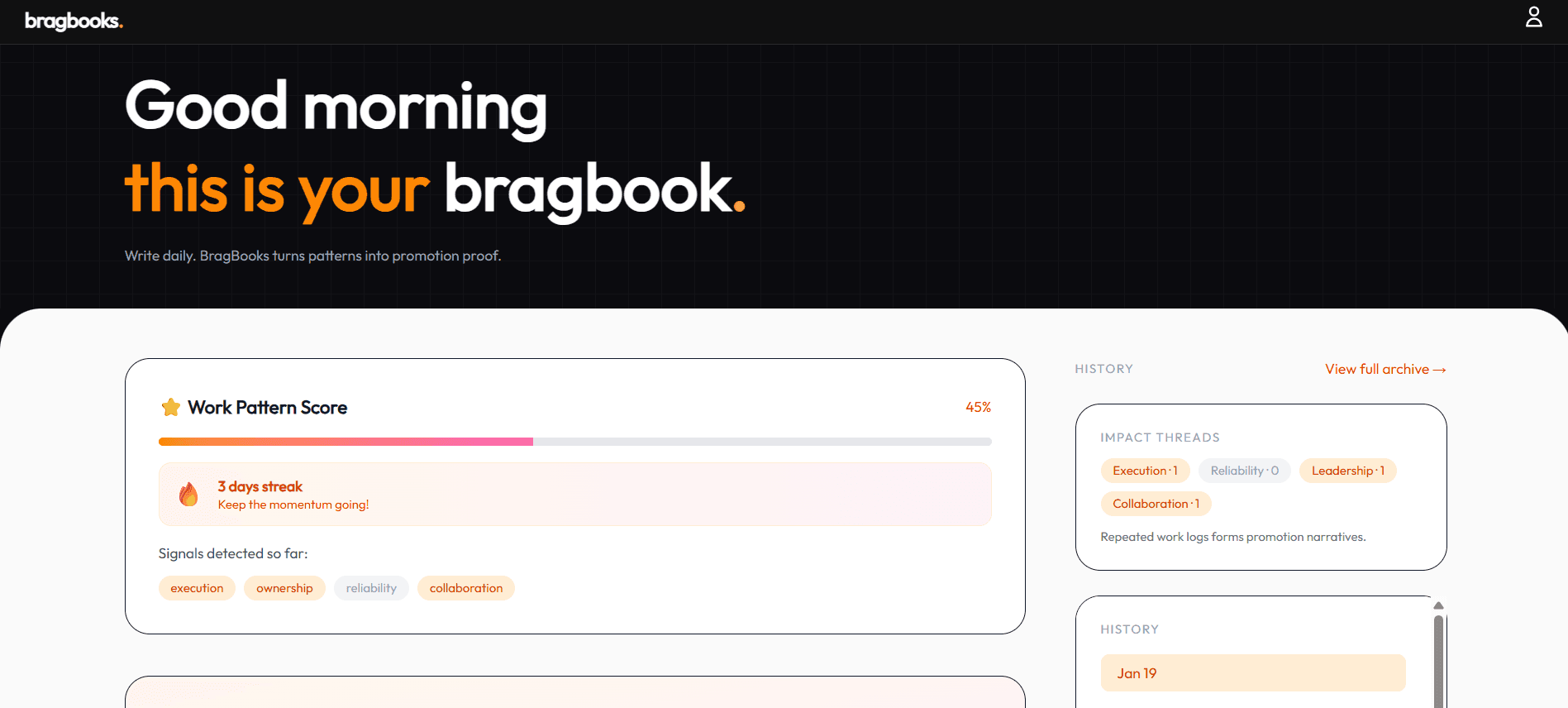
Task: Click the 45% score value
Action: click(x=978, y=407)
